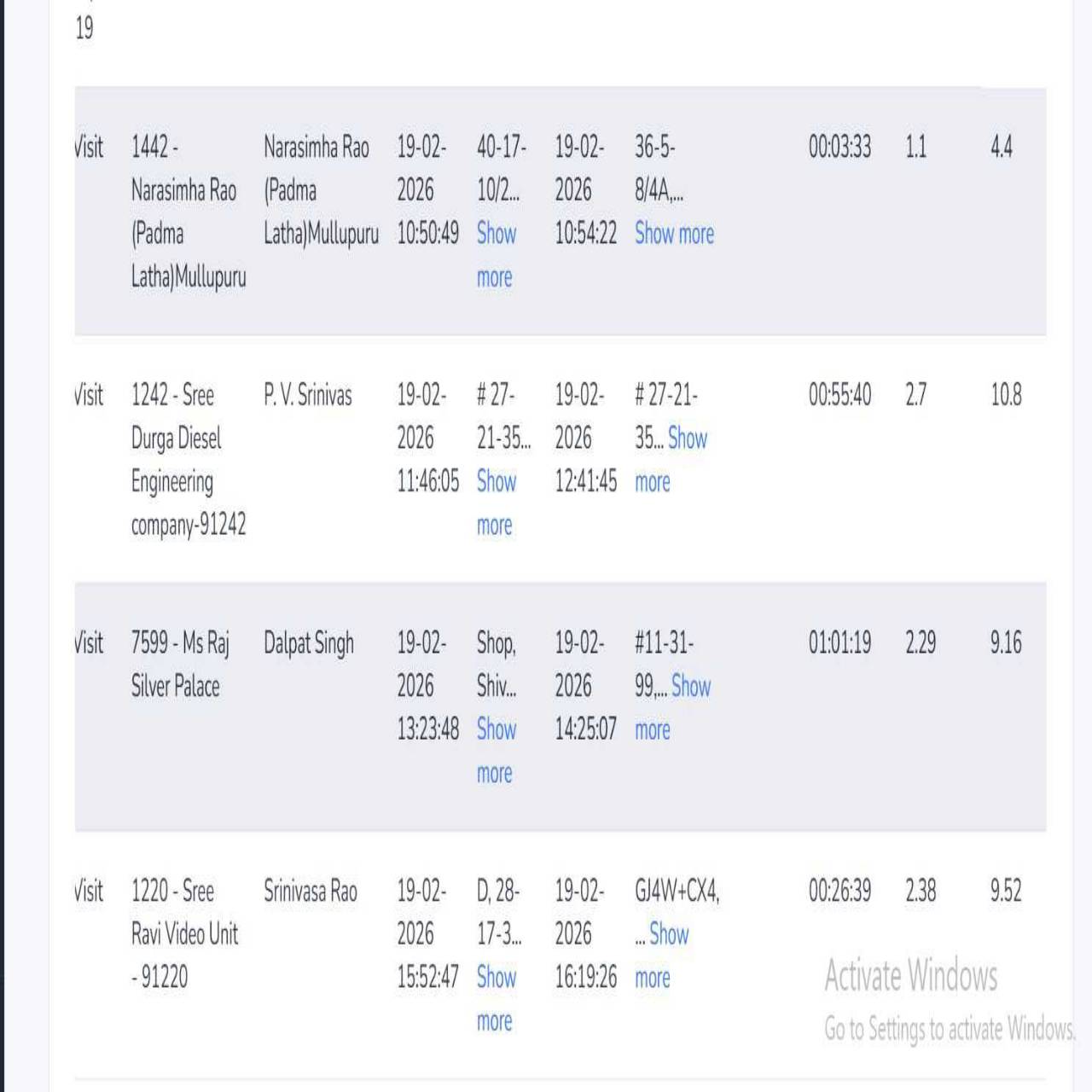Select the Dalpat Singh contact cell
The height and width of the screenshot is (1092, 1092).
[308, 643]
